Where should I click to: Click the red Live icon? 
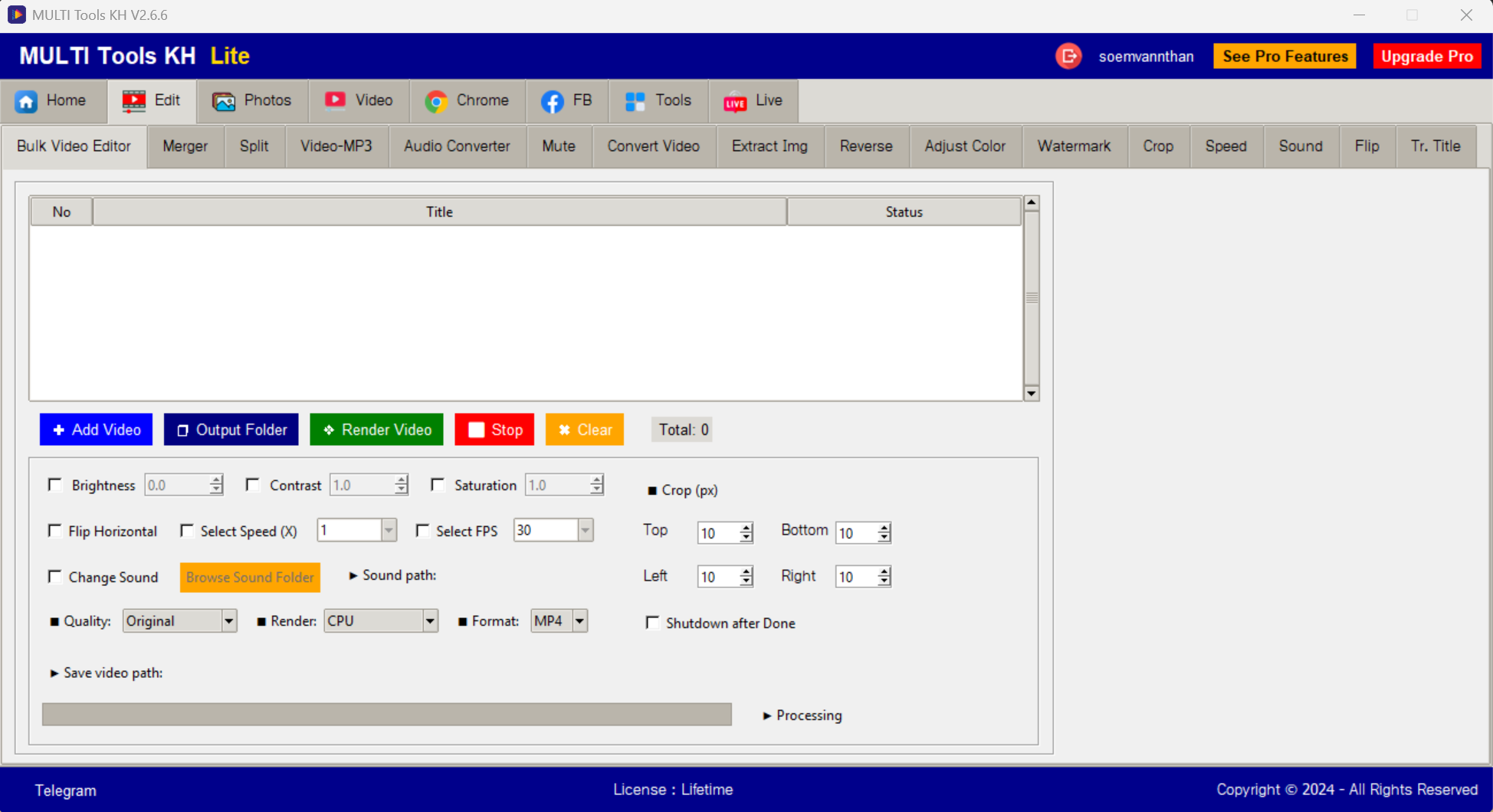[735, 101]
